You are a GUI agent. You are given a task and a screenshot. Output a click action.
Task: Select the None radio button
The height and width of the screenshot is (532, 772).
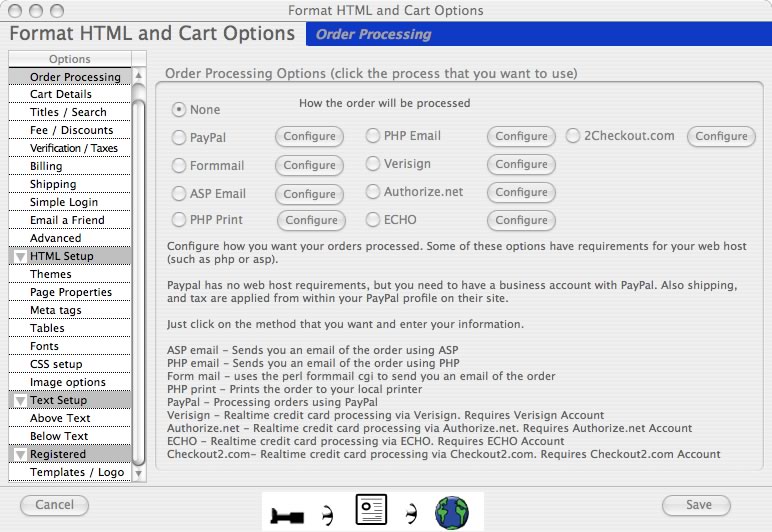[x=179, y=109]
